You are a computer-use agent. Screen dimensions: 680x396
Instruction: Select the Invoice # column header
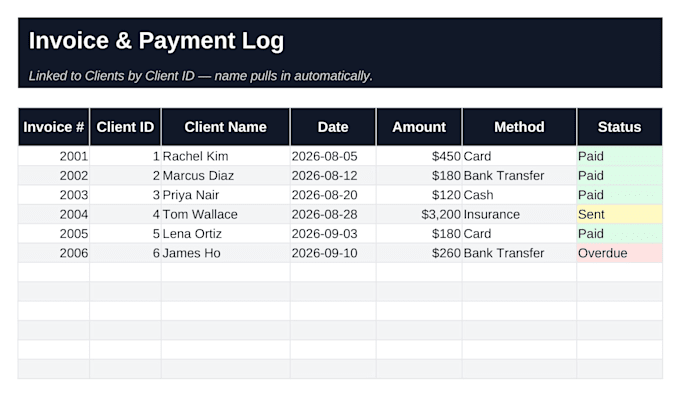(54, 127)
